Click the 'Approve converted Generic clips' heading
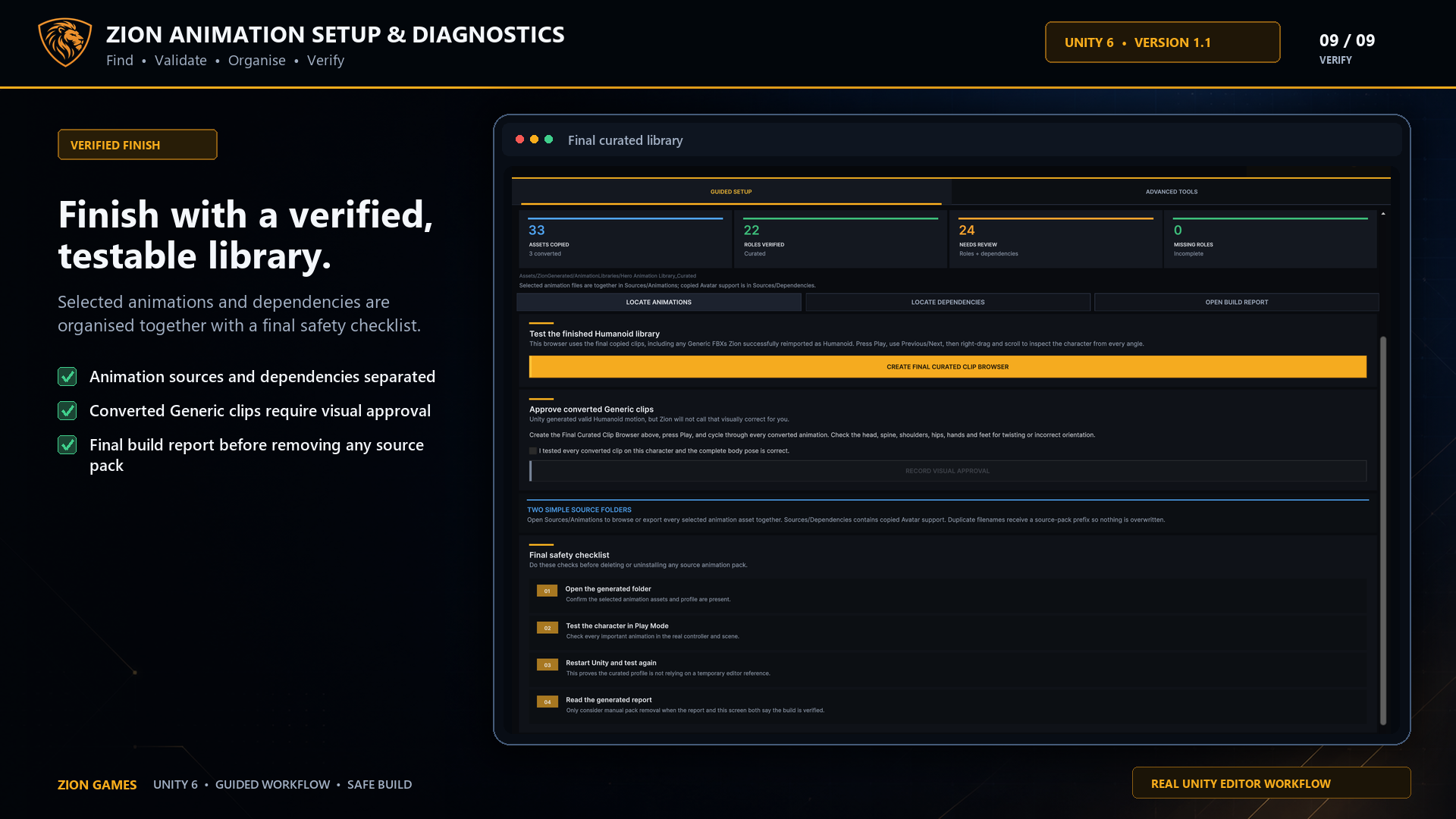1456x819 pixels. click(591, 409)
